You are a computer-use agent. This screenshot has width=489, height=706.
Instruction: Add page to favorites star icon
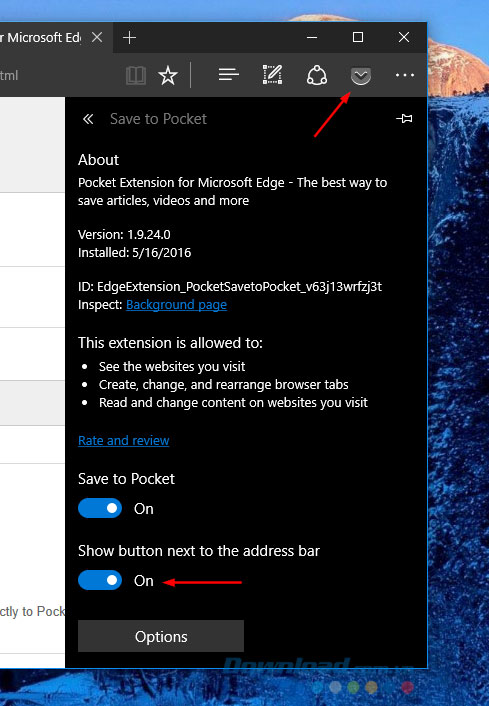pyautogui.click(x=168, y=75)
